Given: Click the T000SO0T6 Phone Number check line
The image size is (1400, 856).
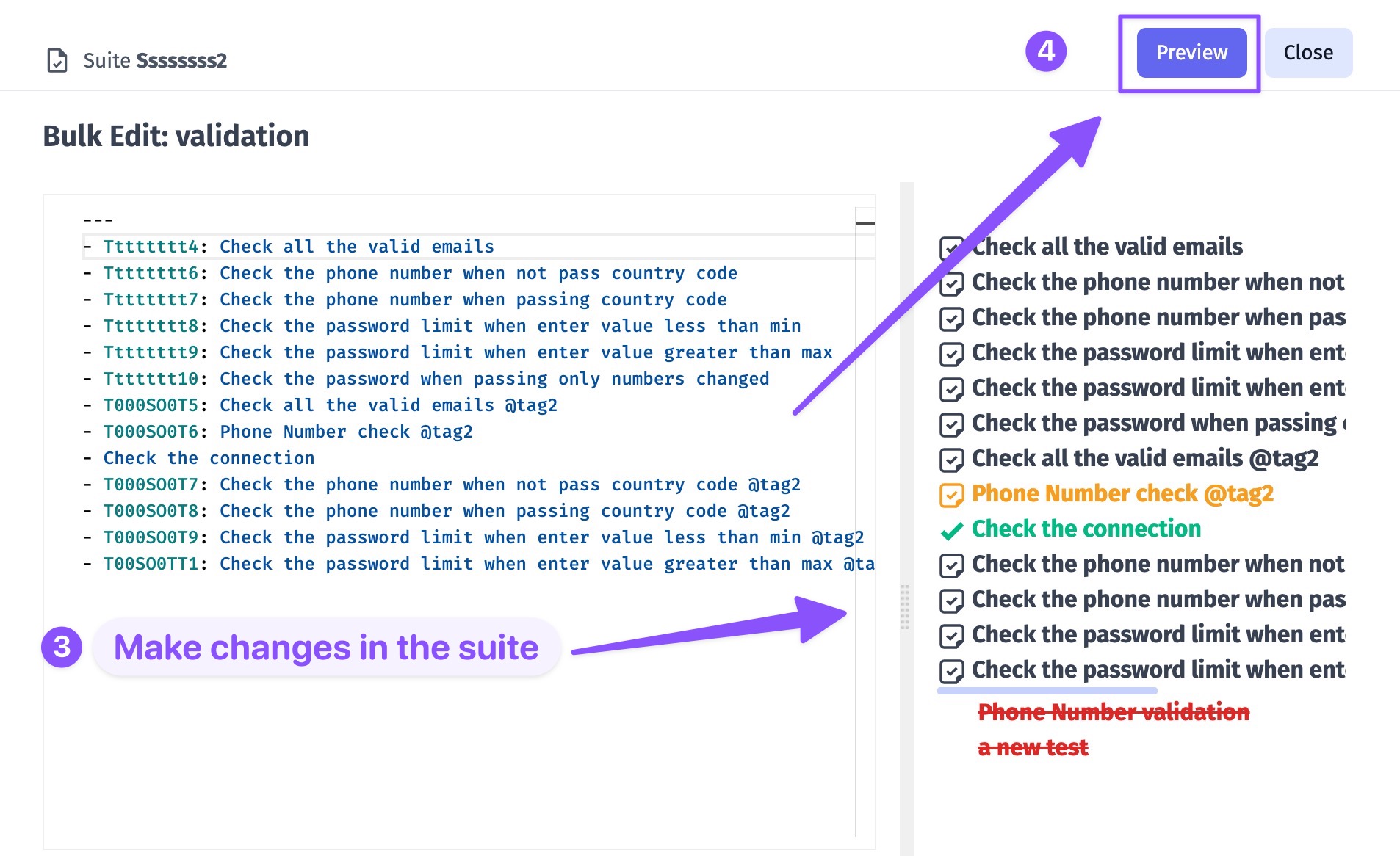Looking at the screenshot, I should click(288, 432).
